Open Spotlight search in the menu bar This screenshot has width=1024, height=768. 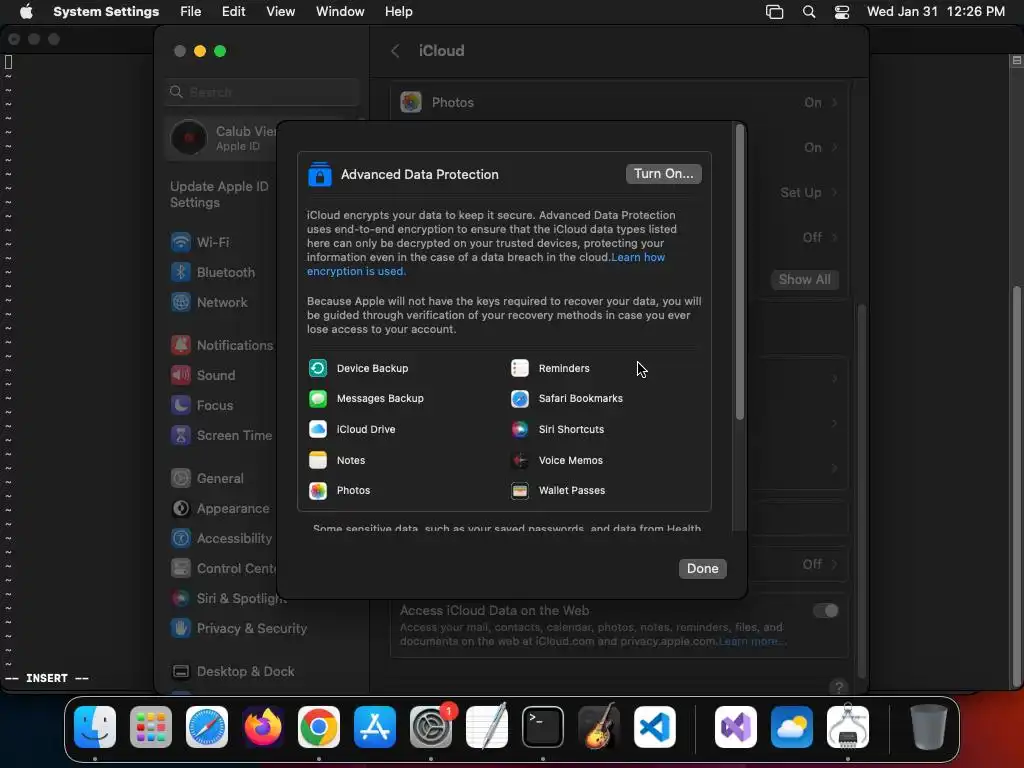tap(808, 12)
